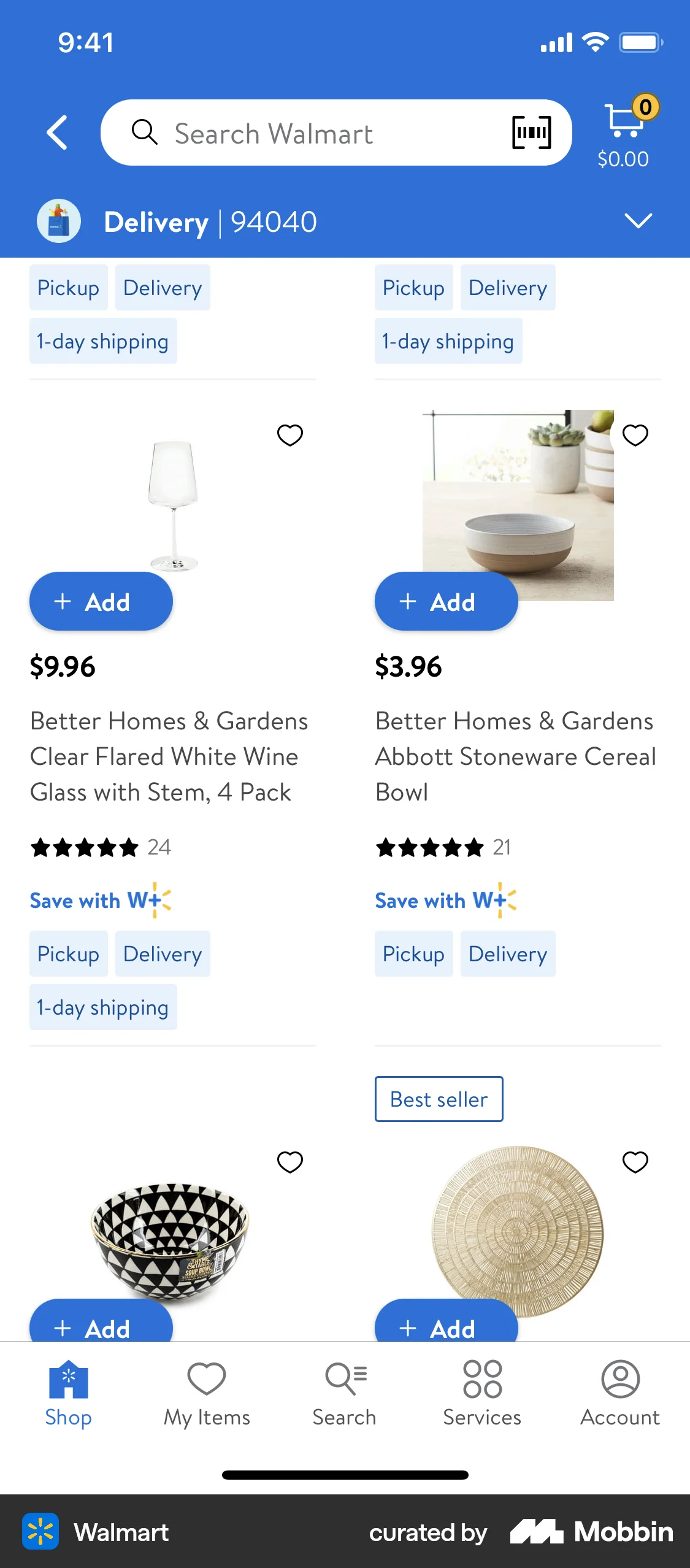Viewport: 690px width, 1568px height.
Task: Tap the back arrow
Action: point(56,132)
